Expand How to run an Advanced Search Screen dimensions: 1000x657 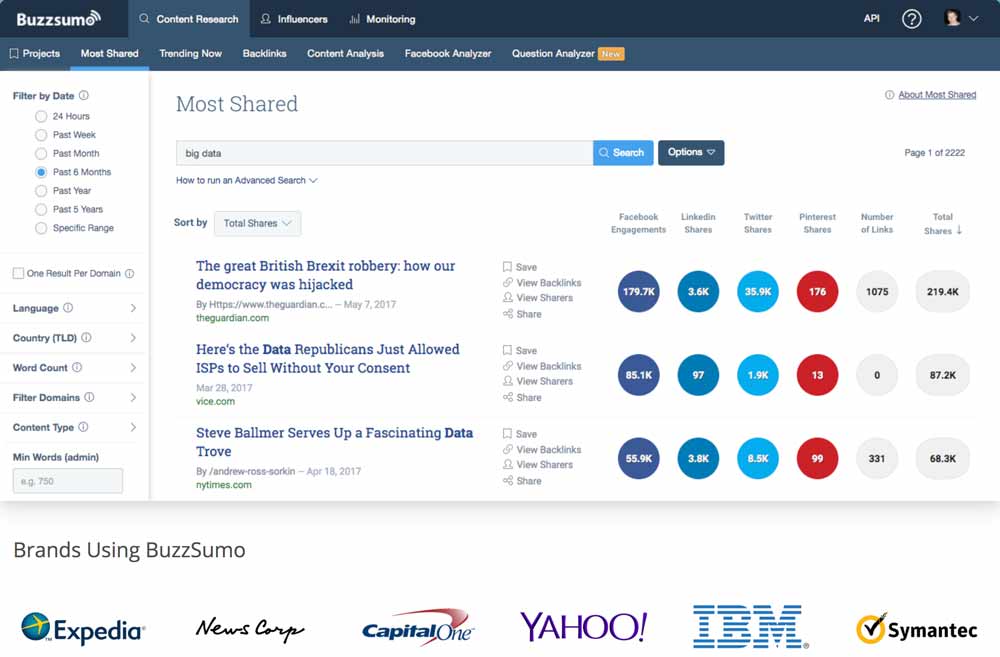click(247, 181)
